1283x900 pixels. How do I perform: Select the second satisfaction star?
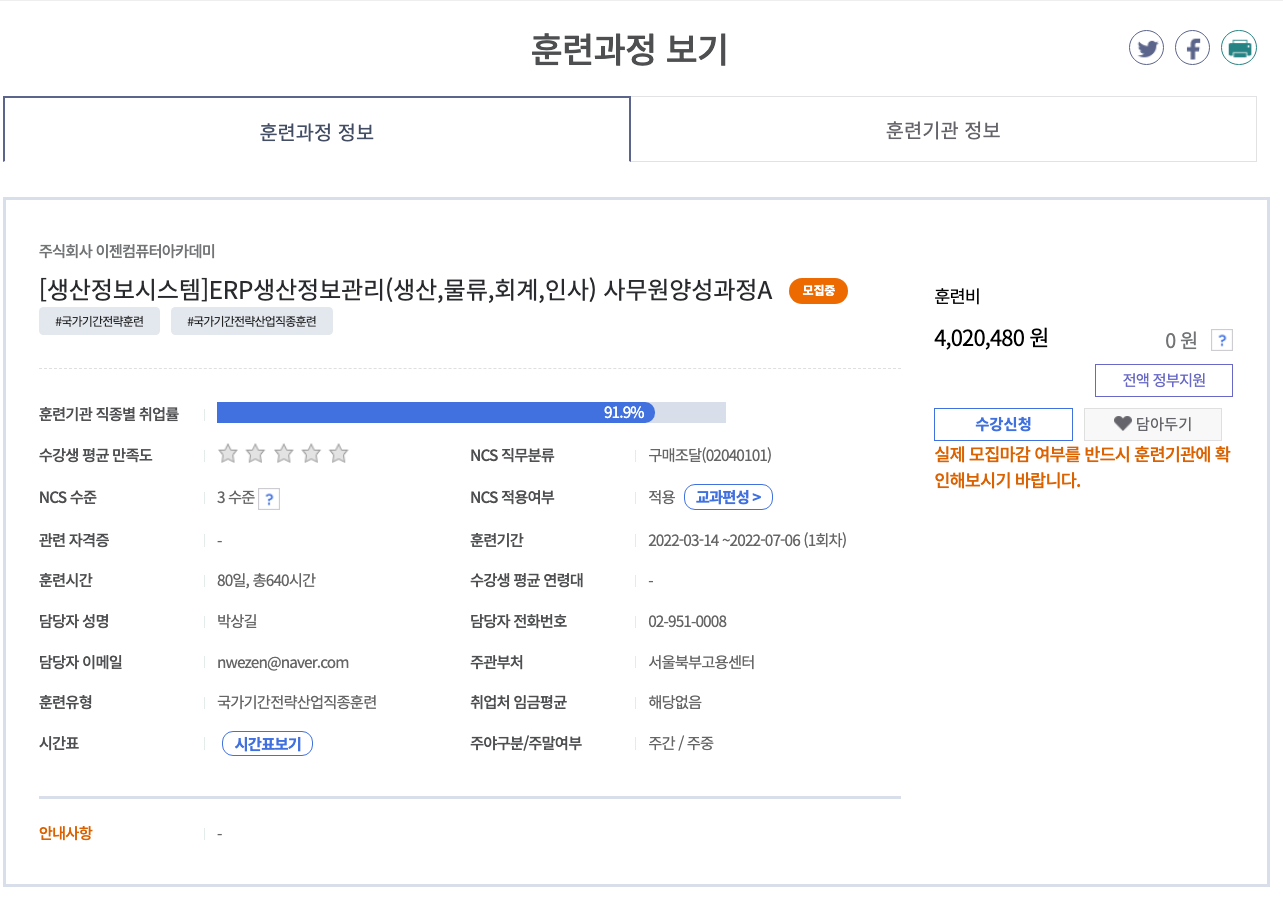pos(255,454)
